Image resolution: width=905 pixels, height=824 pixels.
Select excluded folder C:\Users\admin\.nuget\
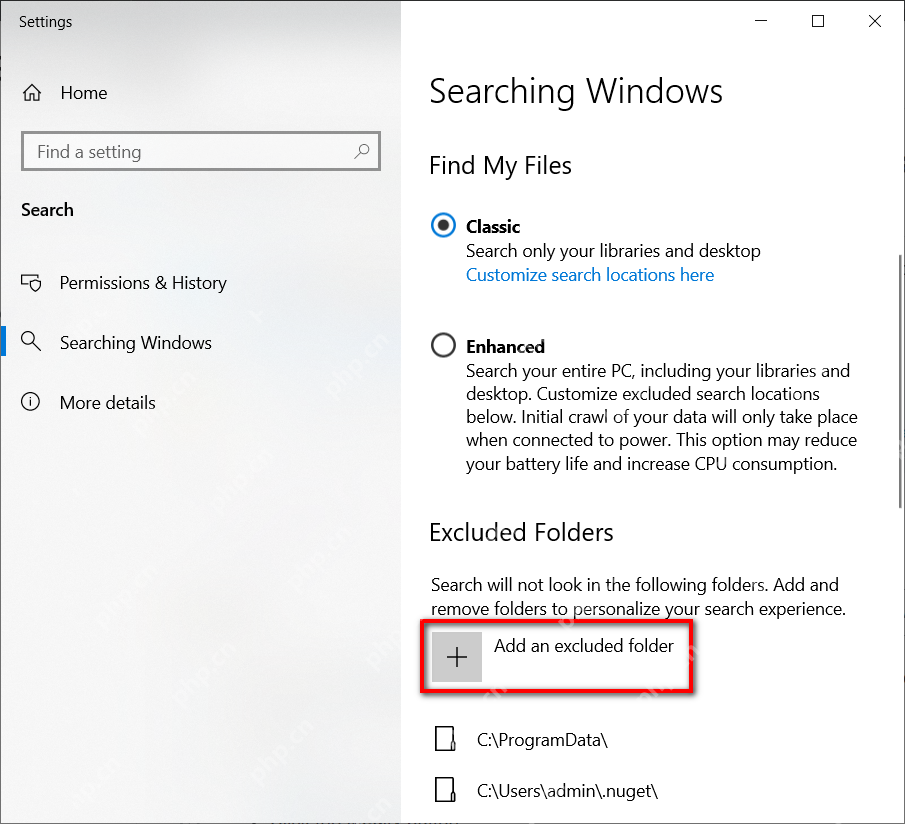tap(567, 790)
